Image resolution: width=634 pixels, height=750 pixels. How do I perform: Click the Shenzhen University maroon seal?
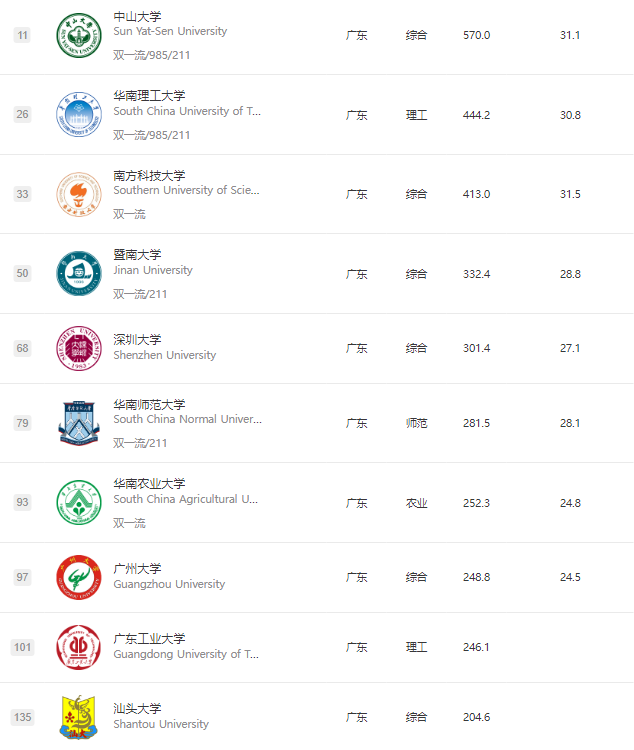pyautogui.click(x=79, y=348)
